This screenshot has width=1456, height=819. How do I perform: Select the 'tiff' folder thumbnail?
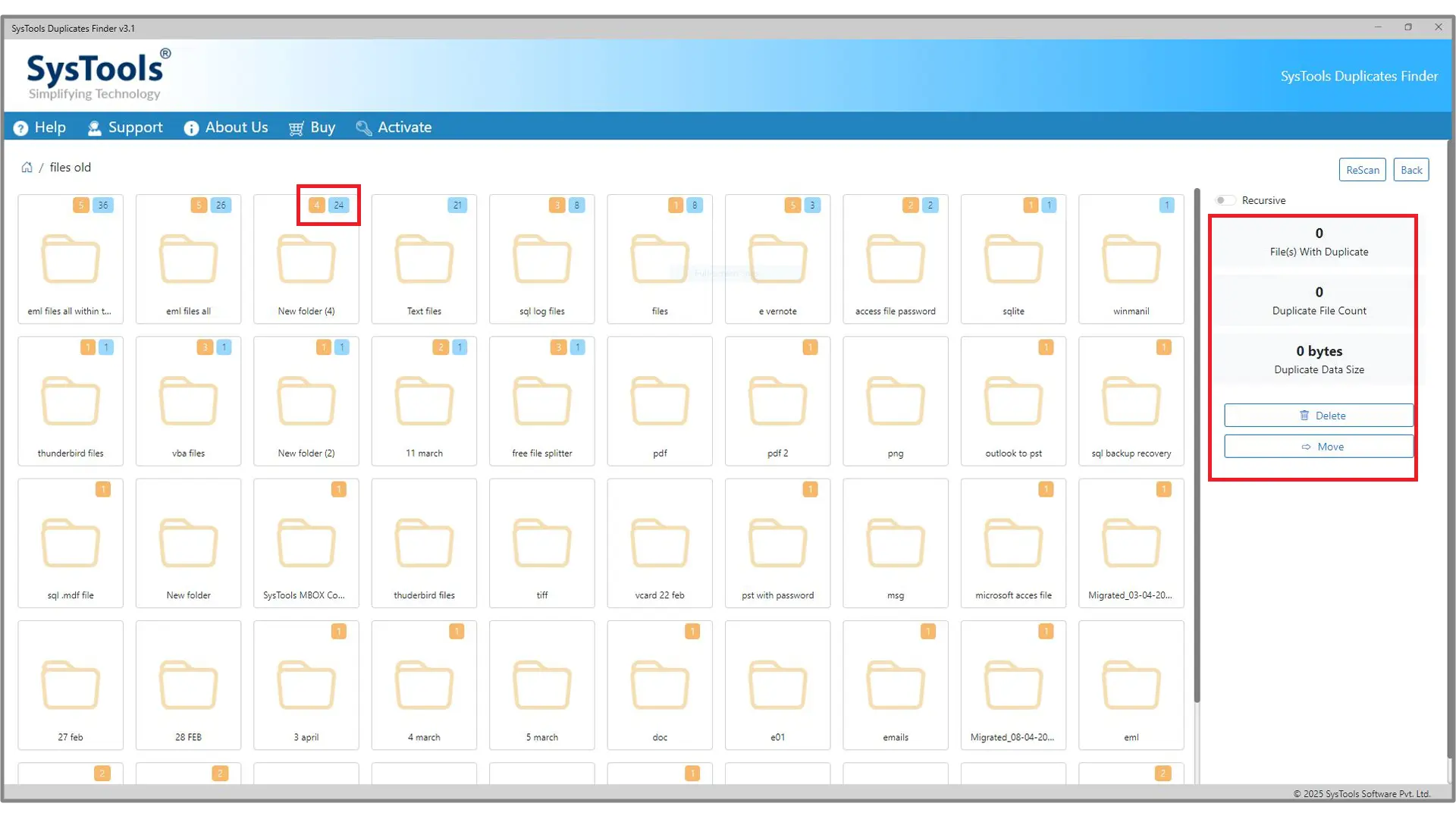(542, 543)
